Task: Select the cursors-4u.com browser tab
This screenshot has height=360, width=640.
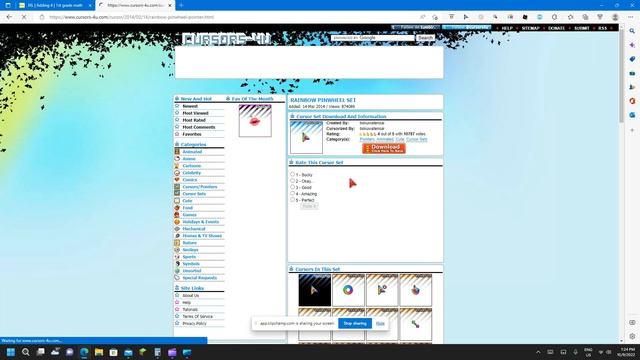Action: click(x=136, y=5)
